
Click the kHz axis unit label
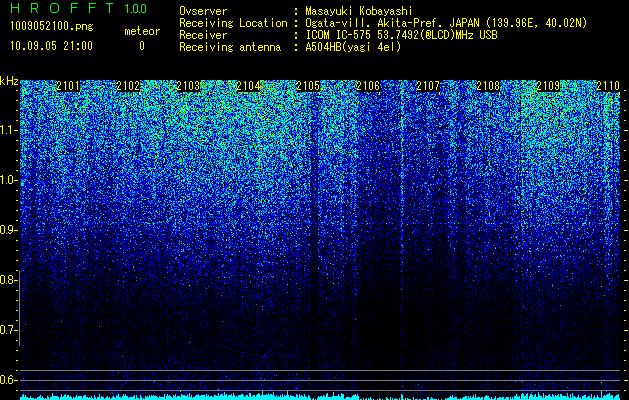coord(9,81)
